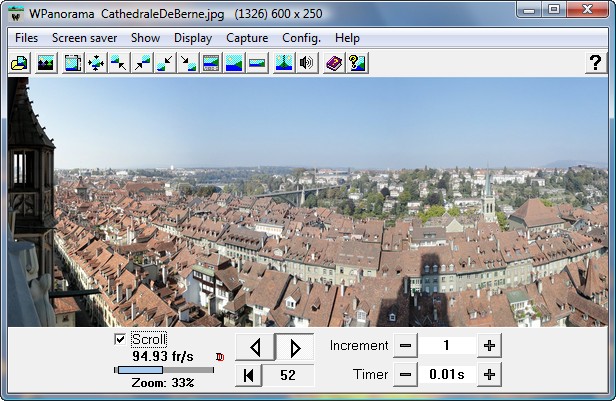The image size is (616, 401).
Task: Move window to bottom-right corner icon
Action: [188, 63]
